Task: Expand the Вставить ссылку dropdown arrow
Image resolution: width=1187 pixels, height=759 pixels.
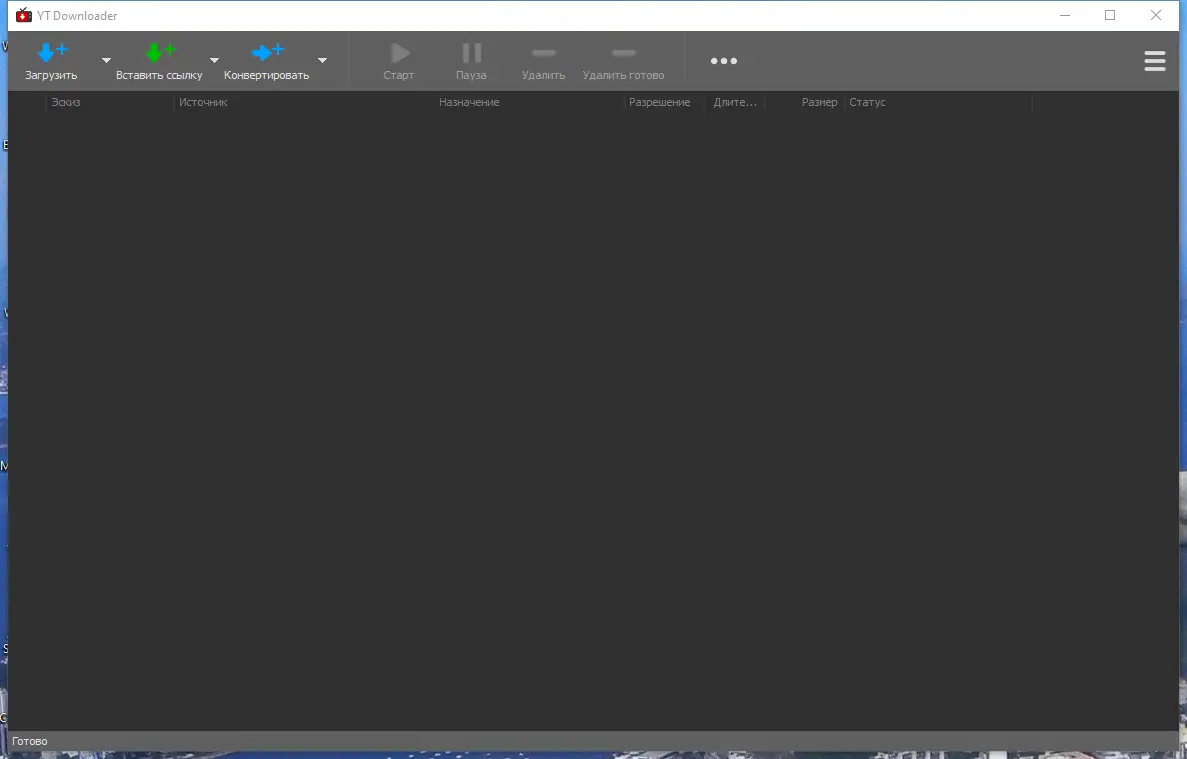Action: pyautogui.click(x=214, y=61)
